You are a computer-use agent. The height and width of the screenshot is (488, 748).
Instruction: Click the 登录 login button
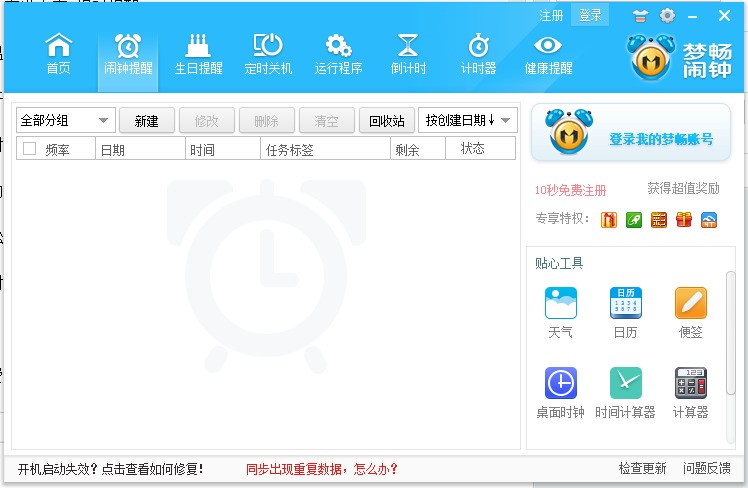click(590, 16)
